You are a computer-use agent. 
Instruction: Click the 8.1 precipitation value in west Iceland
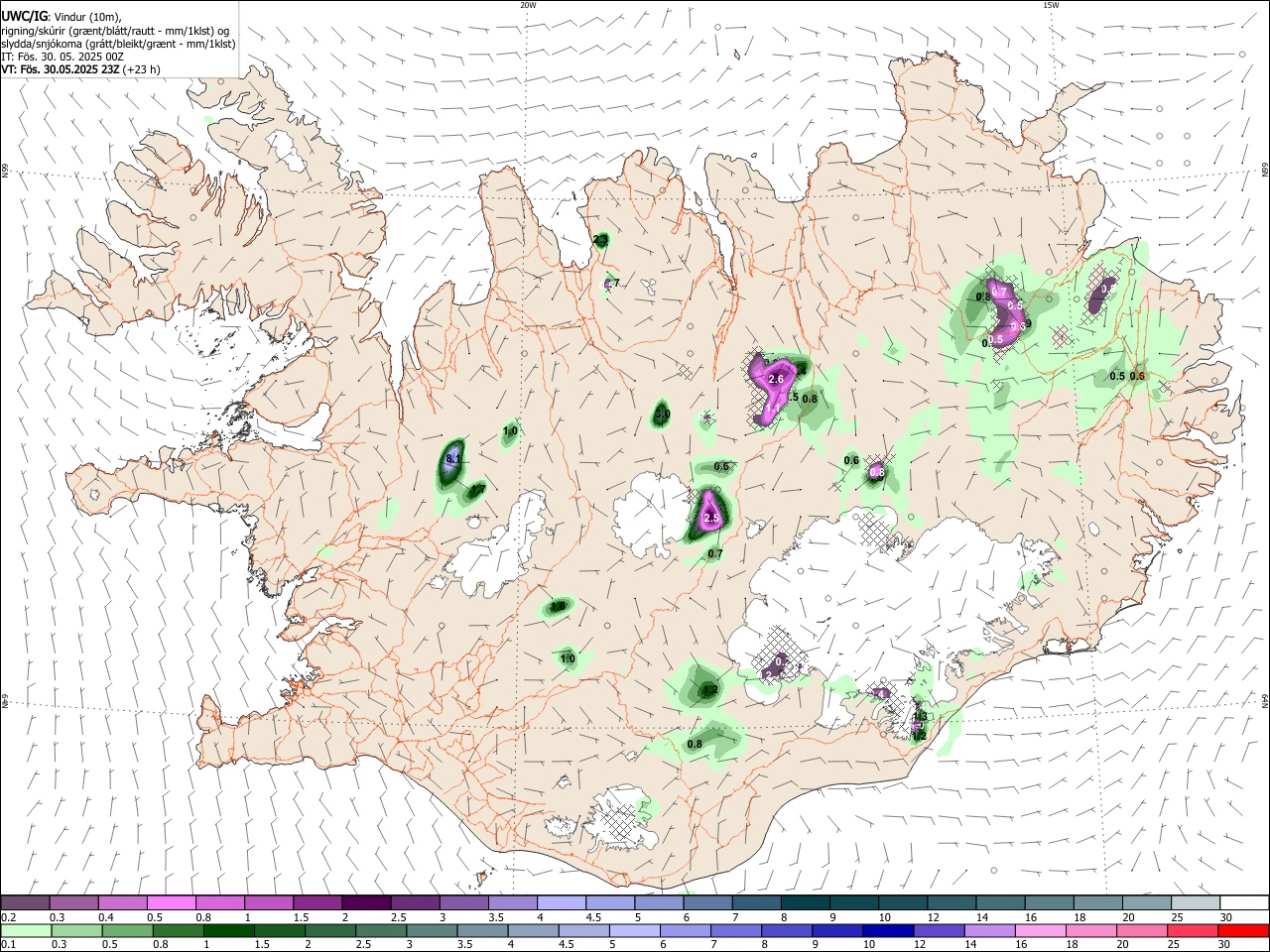[x=452, y=459]
